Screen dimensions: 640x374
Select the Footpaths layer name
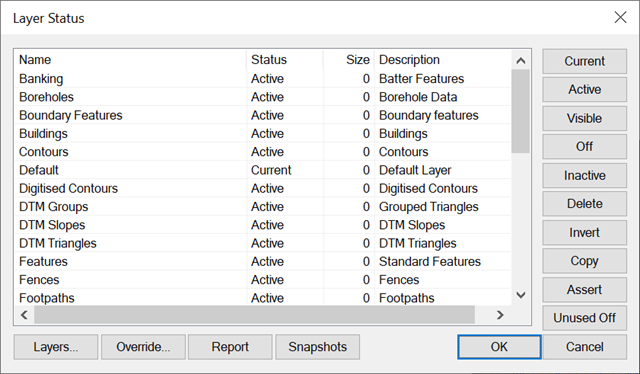(x=47, y=298)
